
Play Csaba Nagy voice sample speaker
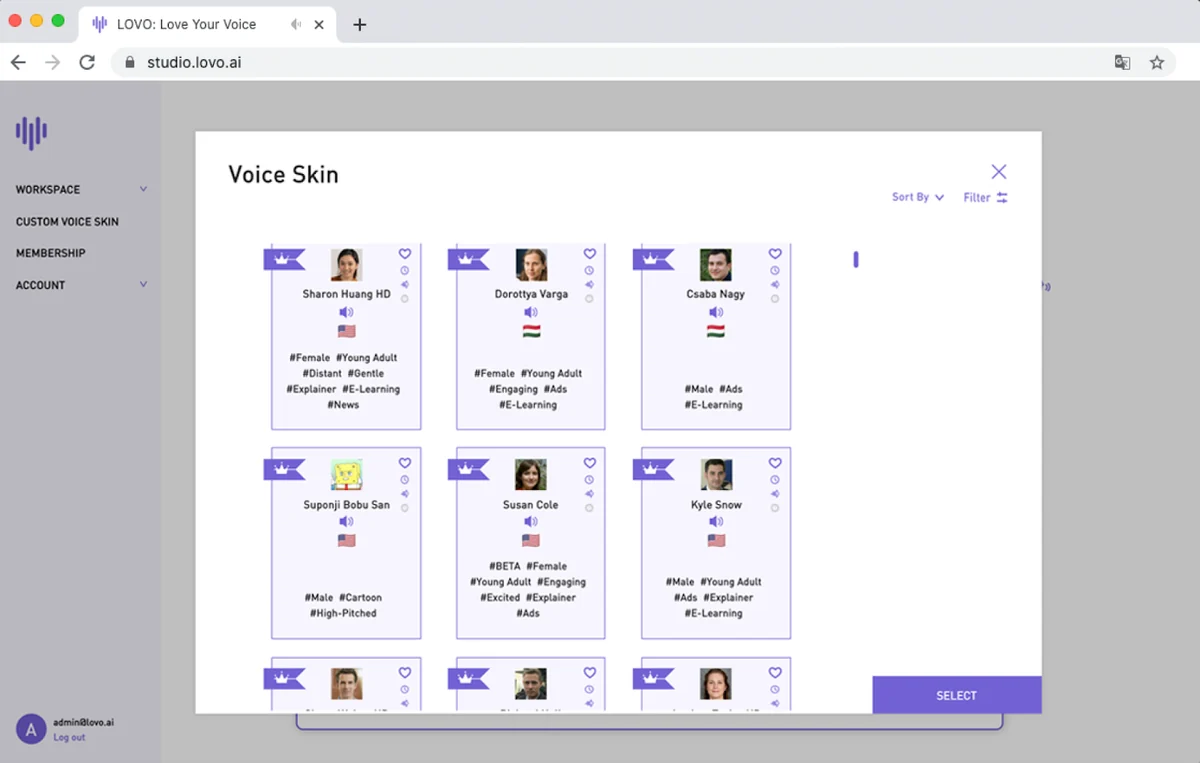point(716,313)
